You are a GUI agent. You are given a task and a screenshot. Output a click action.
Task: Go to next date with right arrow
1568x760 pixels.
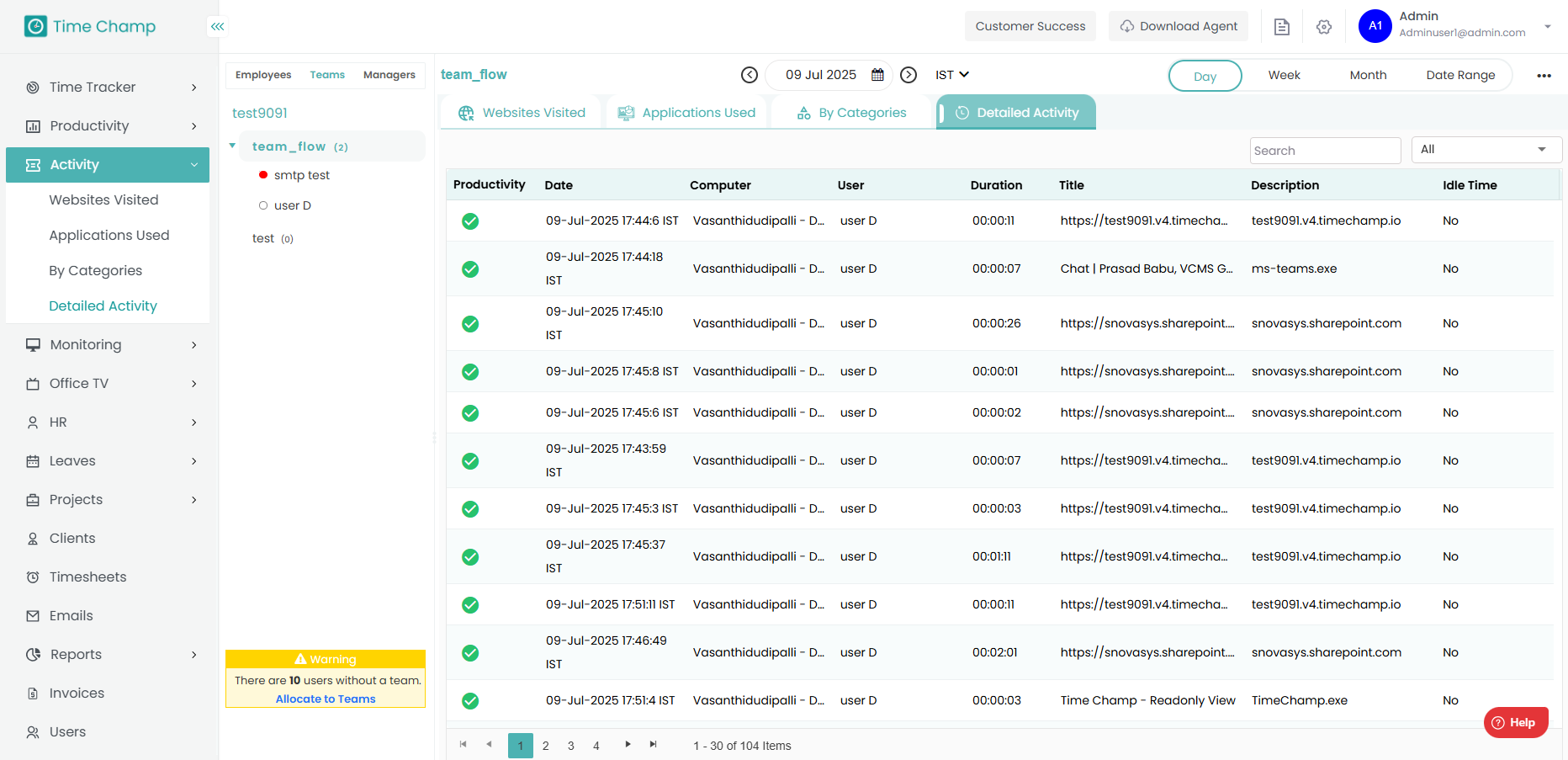point(908,75)
